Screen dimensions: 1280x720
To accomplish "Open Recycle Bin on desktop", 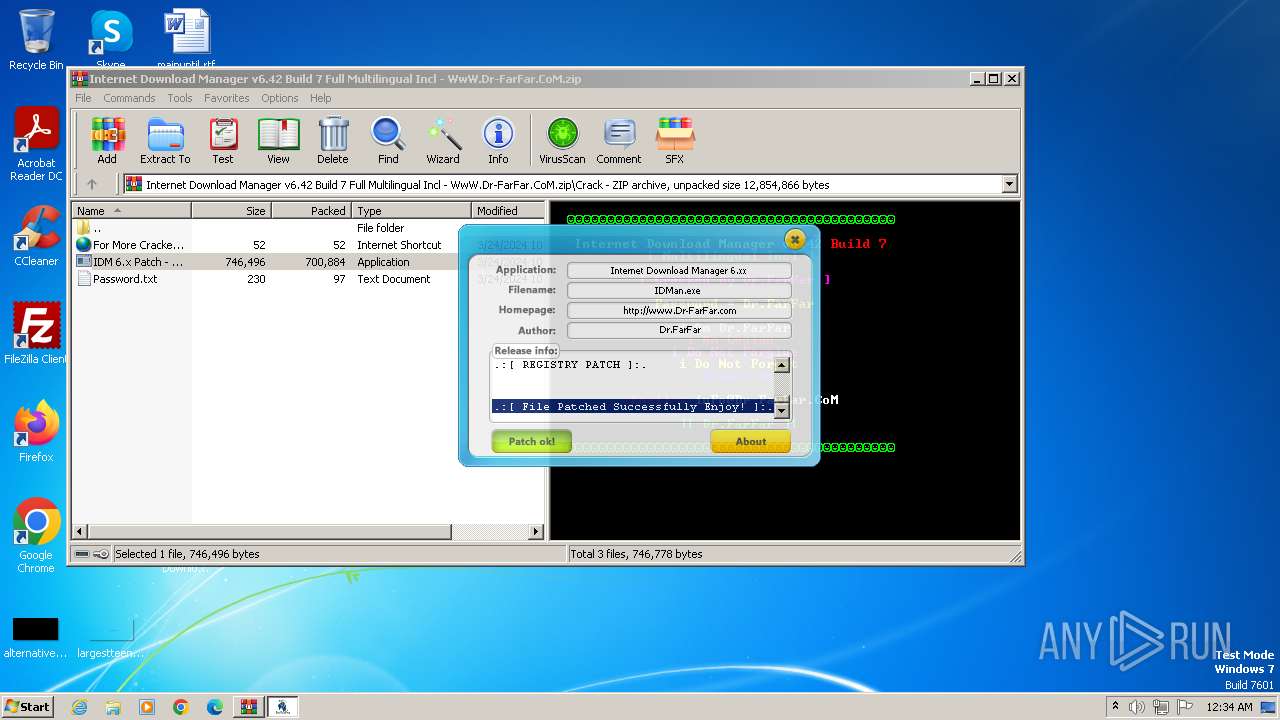I will point(36,40).
